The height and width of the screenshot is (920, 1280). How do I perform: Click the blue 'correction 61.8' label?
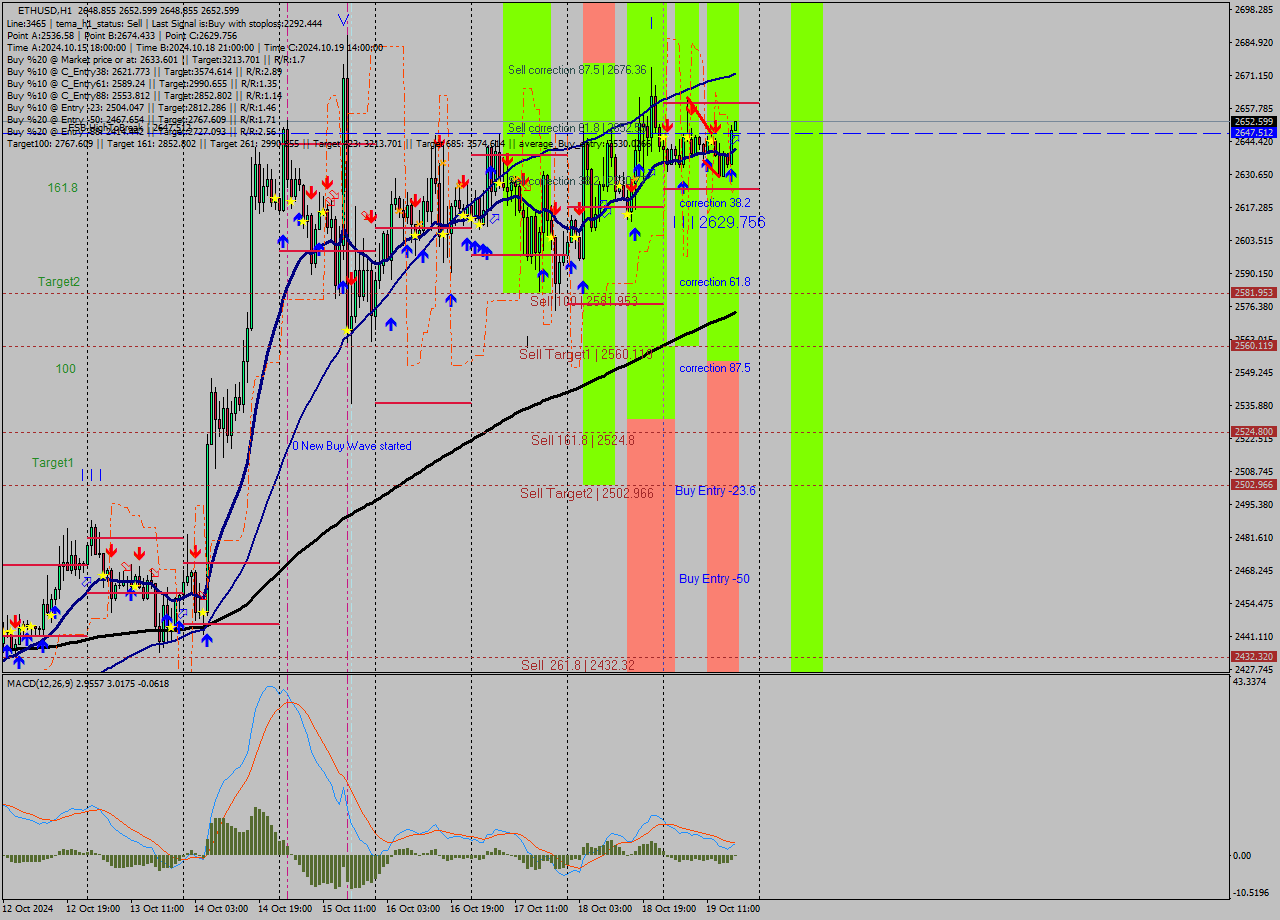point(715,282)
